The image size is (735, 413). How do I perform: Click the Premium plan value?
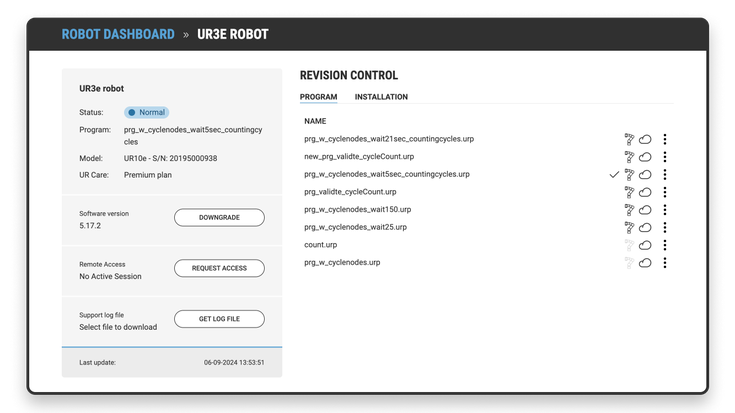148,175
